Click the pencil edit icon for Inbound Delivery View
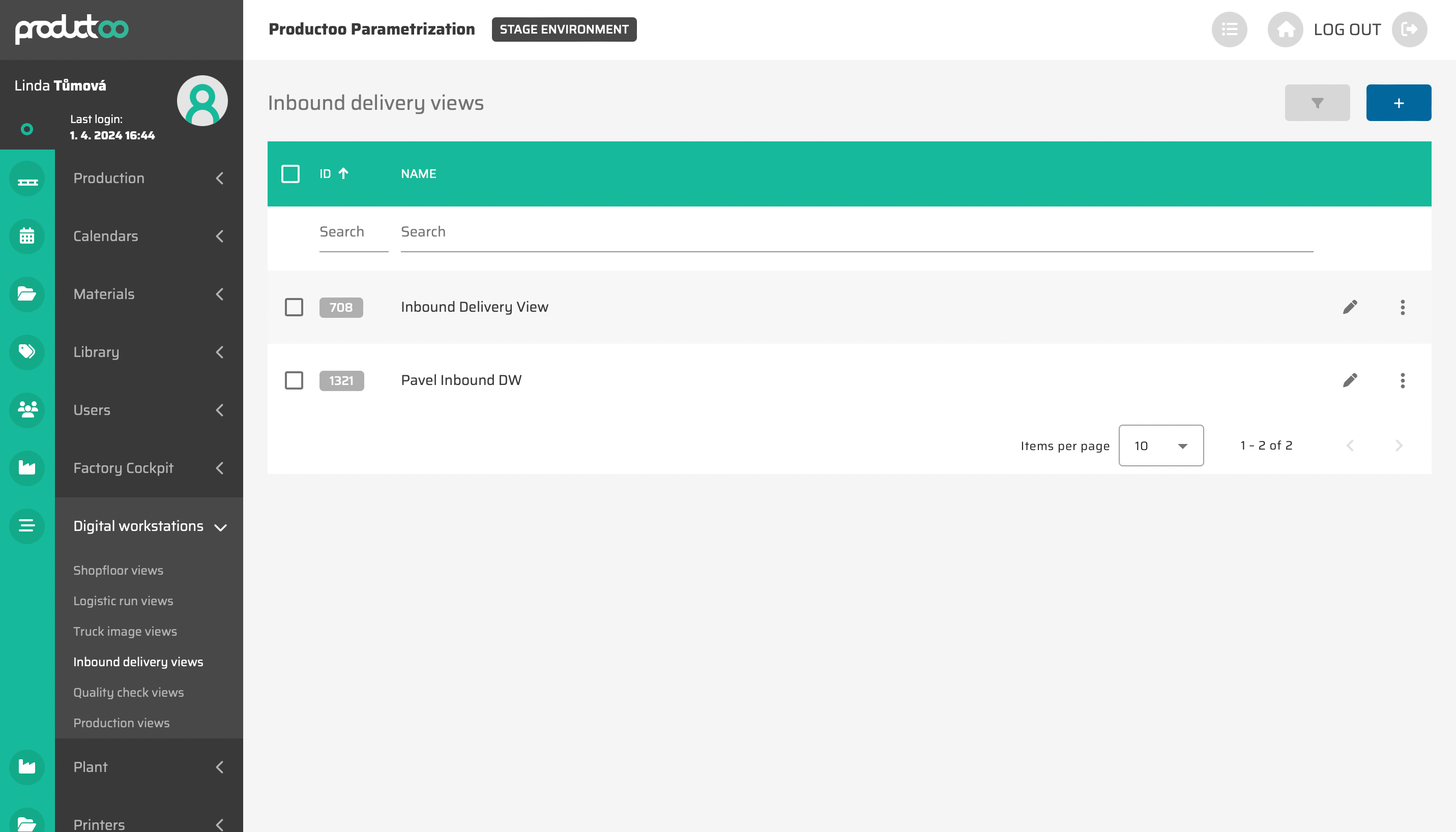 [1350, 308]
